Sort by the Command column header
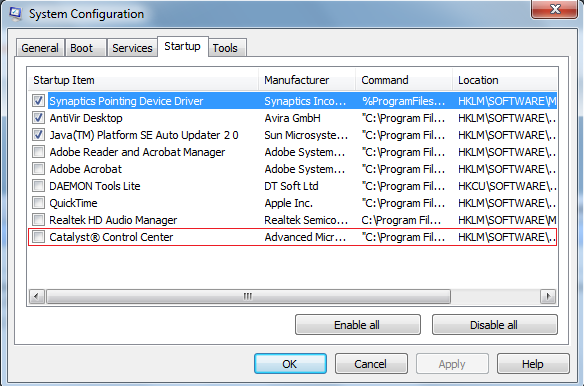 [x=404, y=80]
